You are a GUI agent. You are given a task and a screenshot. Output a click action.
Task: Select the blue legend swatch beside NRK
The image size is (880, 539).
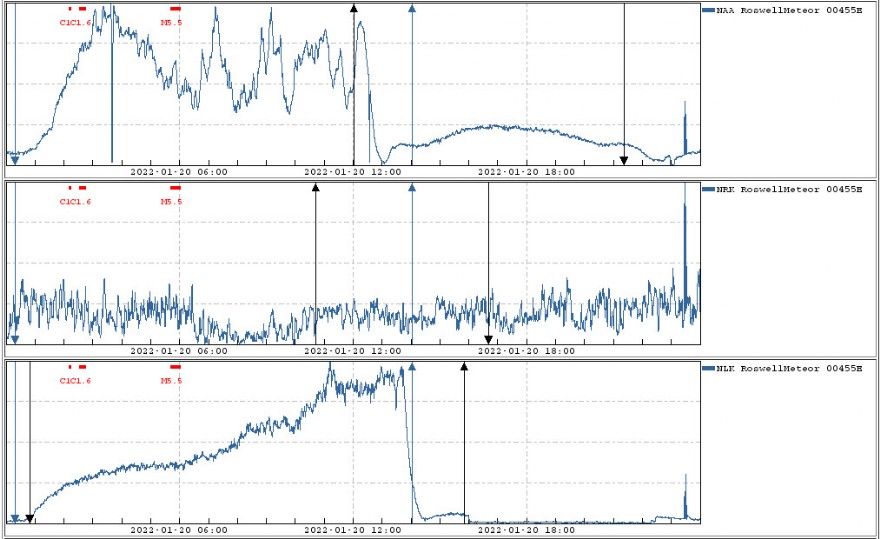(708, 189)
